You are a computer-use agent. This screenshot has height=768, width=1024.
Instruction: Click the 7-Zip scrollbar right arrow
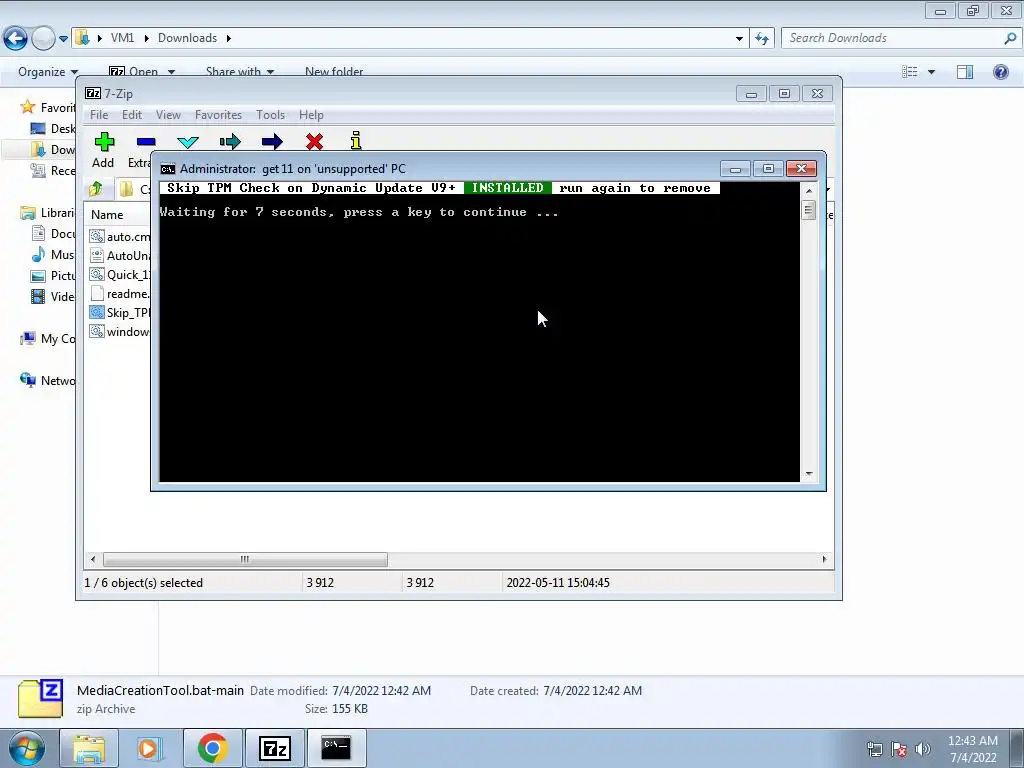coord(824,560)
